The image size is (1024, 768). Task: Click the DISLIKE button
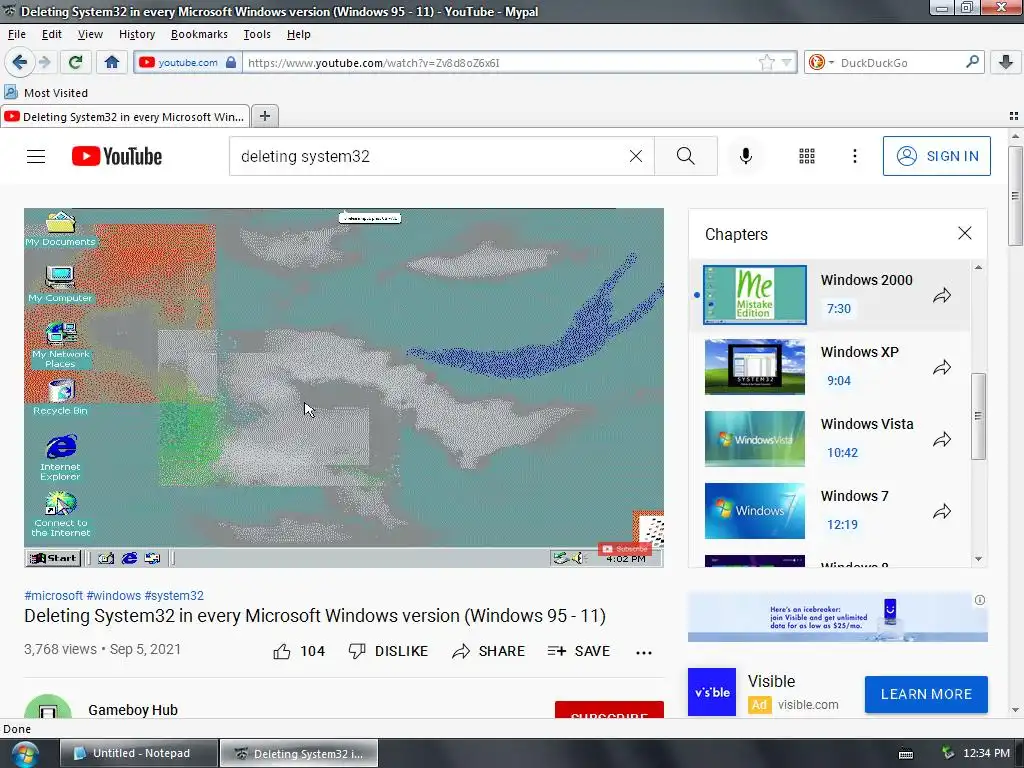click(388, 651)
